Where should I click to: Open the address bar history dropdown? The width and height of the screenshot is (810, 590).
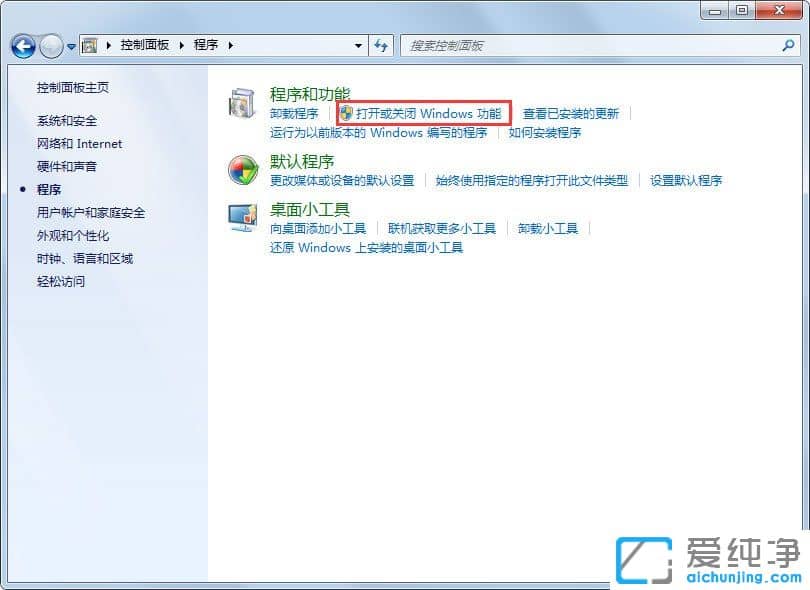360,46
